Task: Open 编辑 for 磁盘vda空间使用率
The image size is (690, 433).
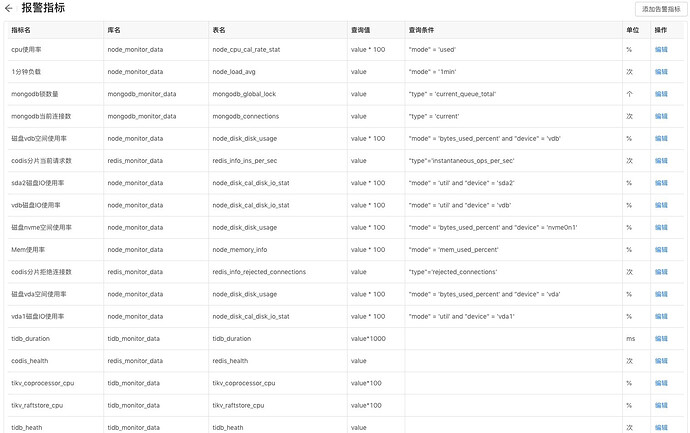Action: coord(661,294)
